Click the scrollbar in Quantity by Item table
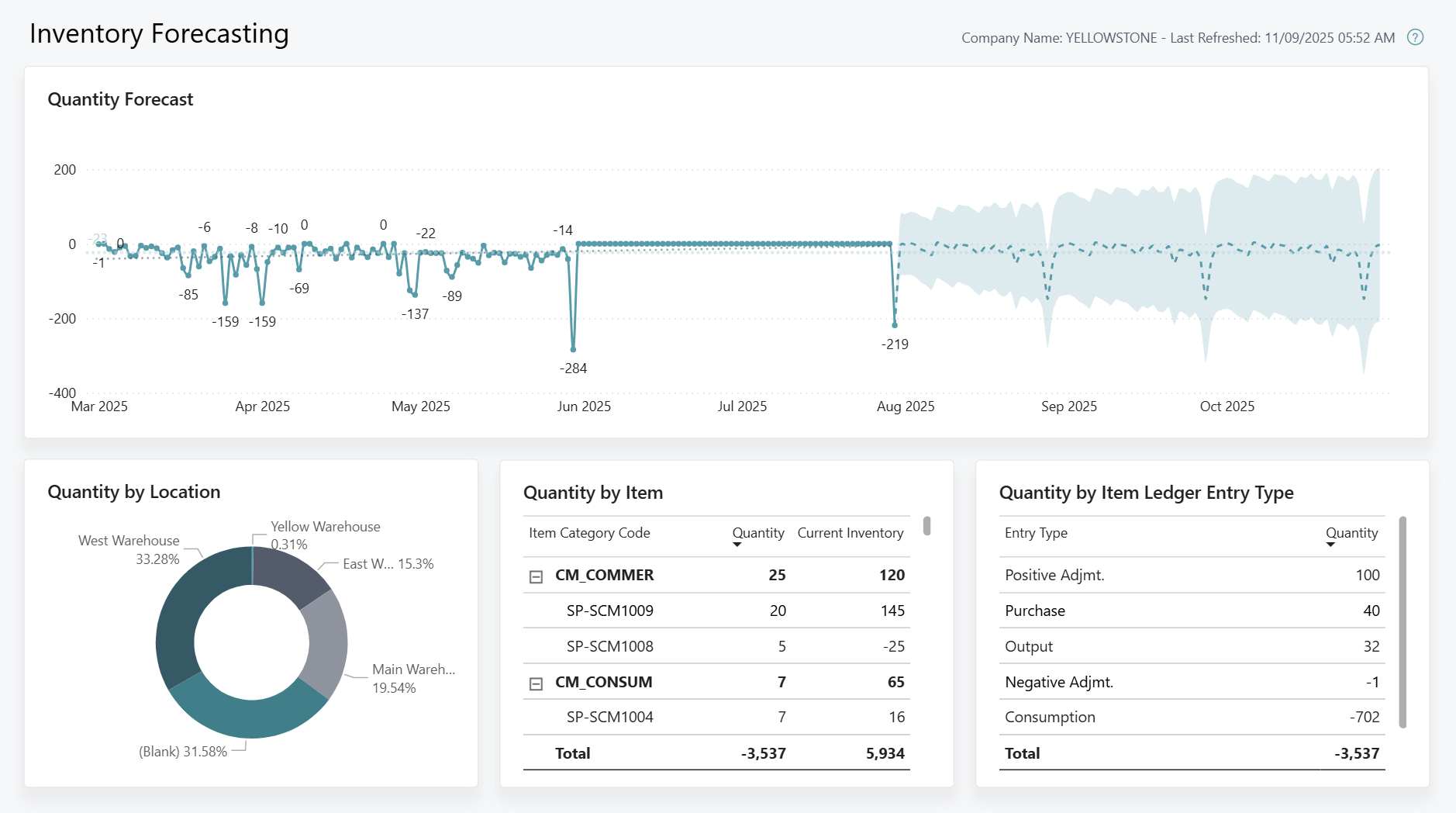The height and width of the screenshot is (813, 1456). point(927,526)
